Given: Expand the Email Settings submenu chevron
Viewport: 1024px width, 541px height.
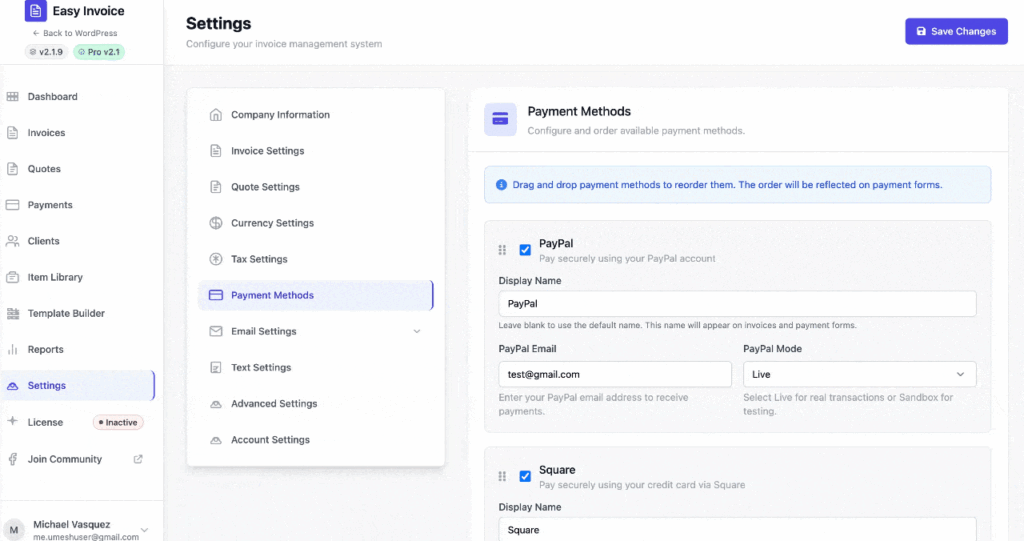Looking at the screenshot, I should tap(417, 331).
